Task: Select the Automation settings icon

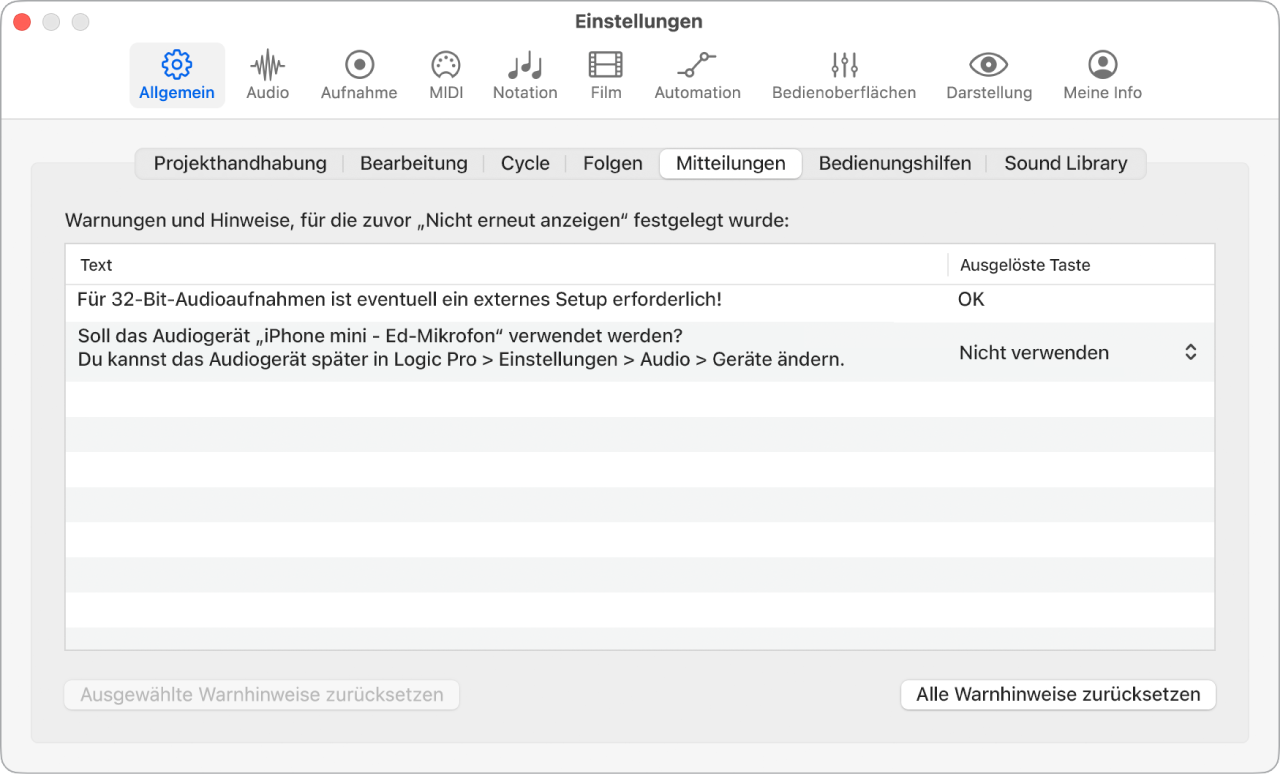Action: coord(697,75)
